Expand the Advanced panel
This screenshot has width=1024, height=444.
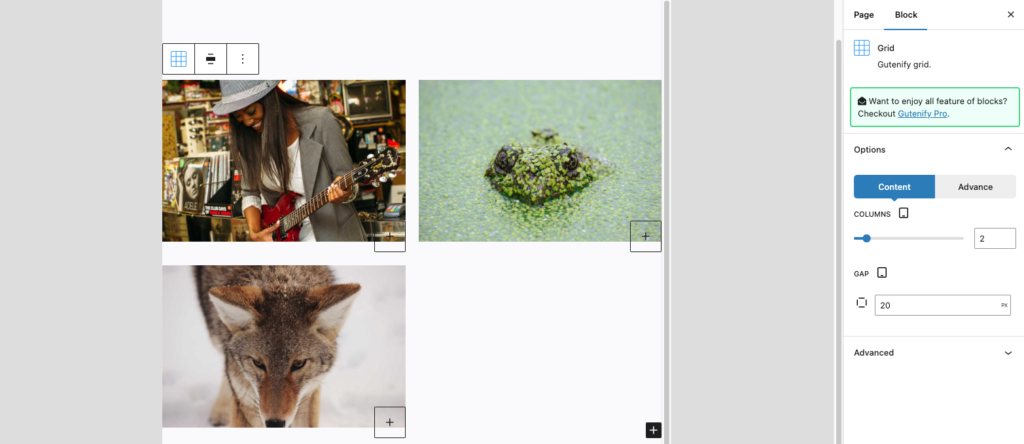click(x=1008, y=353)
